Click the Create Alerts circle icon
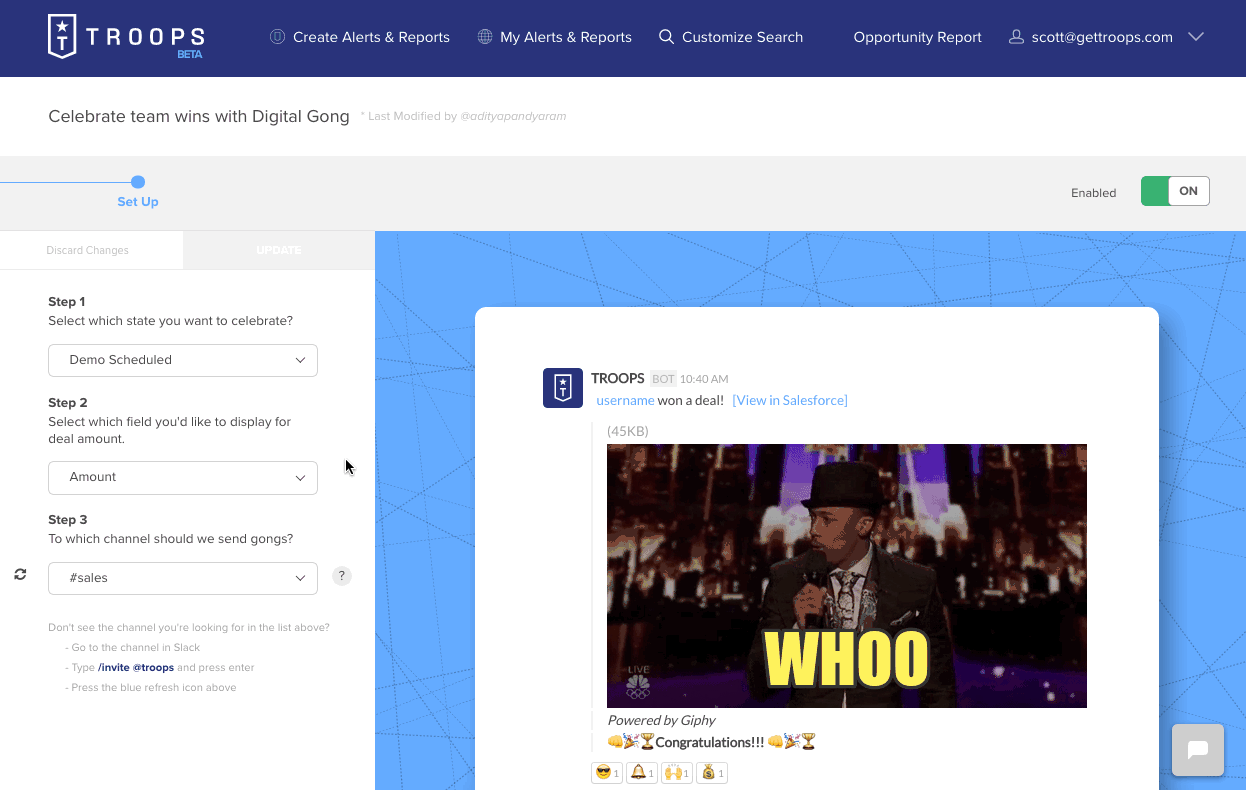The image size is (1246, 790). (278, 37)
